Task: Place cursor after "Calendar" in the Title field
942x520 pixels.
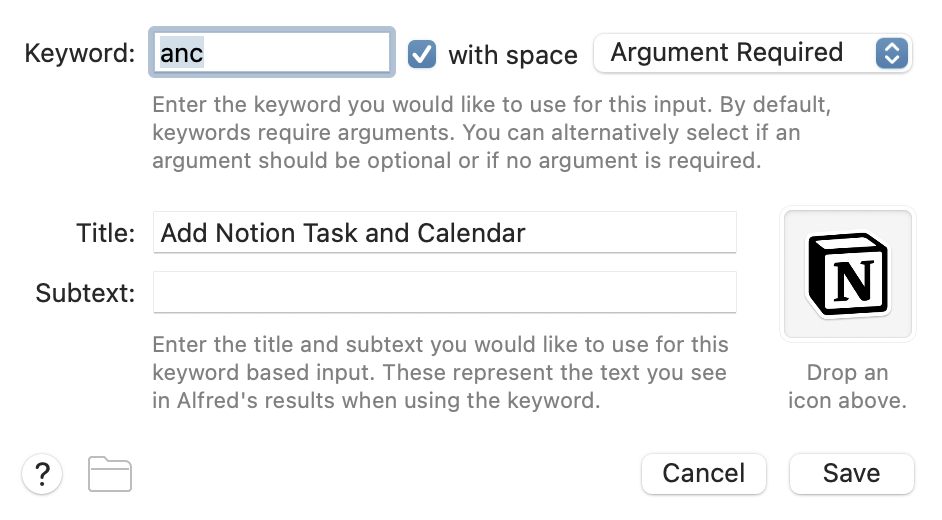Action: coord(527,233)
